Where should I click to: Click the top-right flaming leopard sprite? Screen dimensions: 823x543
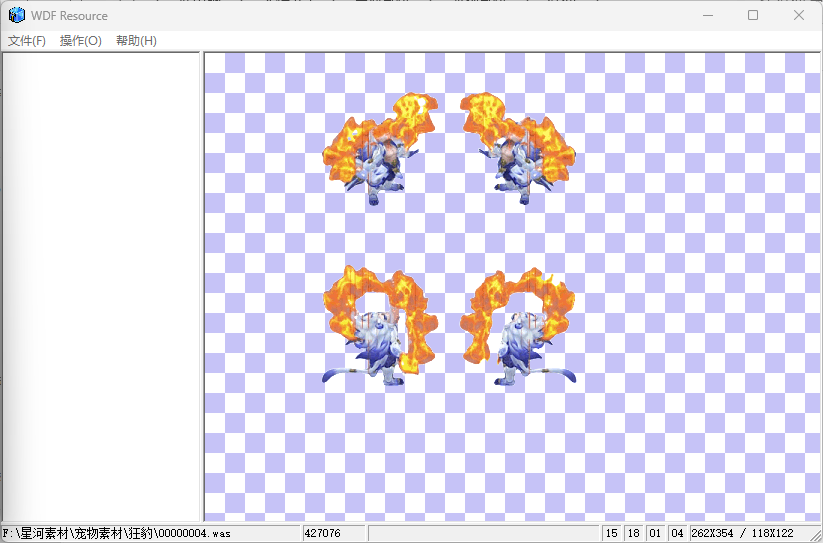point(517,148)
